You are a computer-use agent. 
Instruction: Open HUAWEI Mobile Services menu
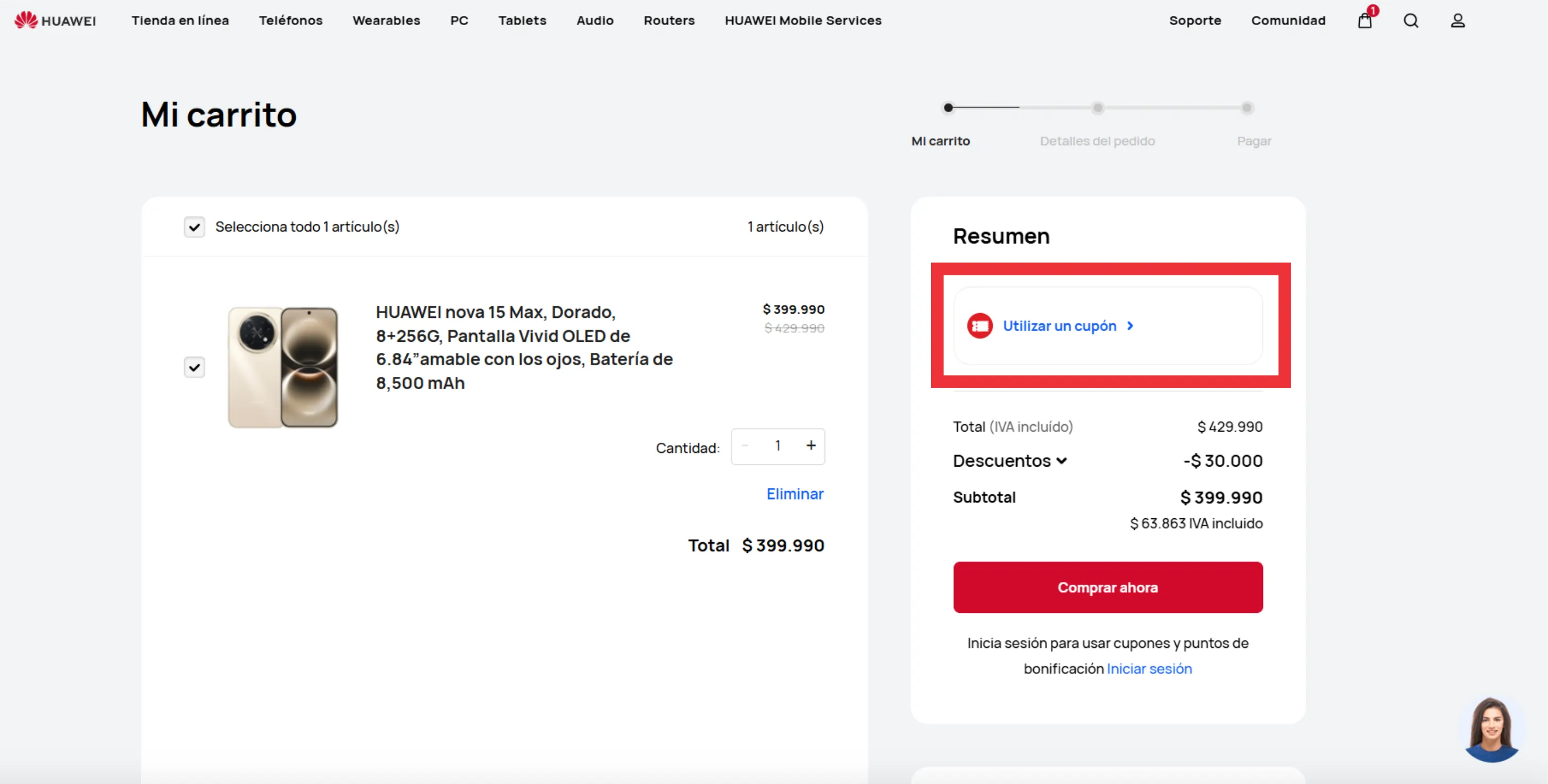(803, 20)
